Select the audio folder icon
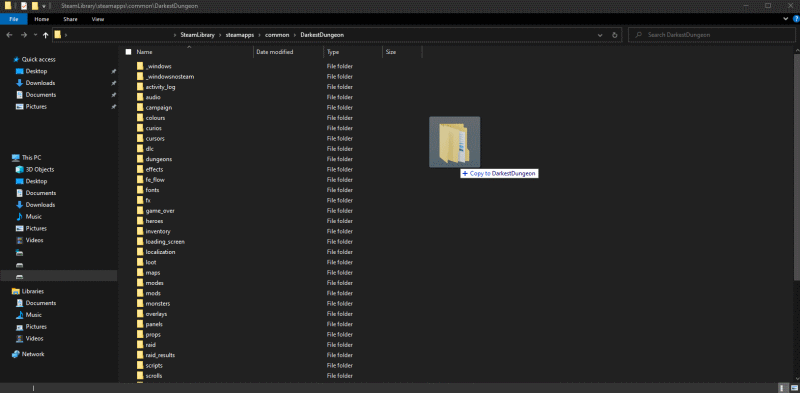The image size is (800, 393). click(140, 97)
